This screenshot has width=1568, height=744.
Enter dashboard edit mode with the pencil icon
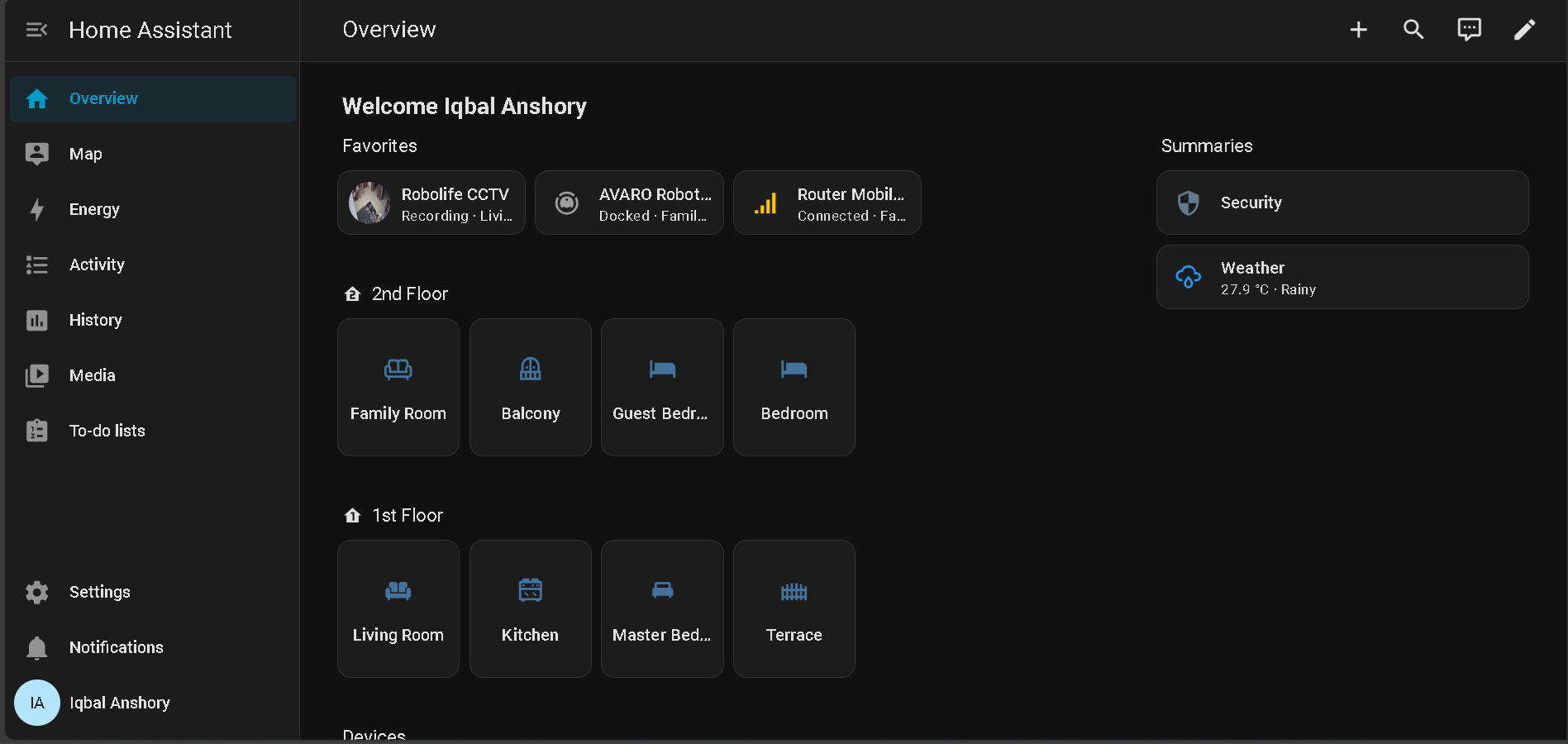pos(1525,30)
